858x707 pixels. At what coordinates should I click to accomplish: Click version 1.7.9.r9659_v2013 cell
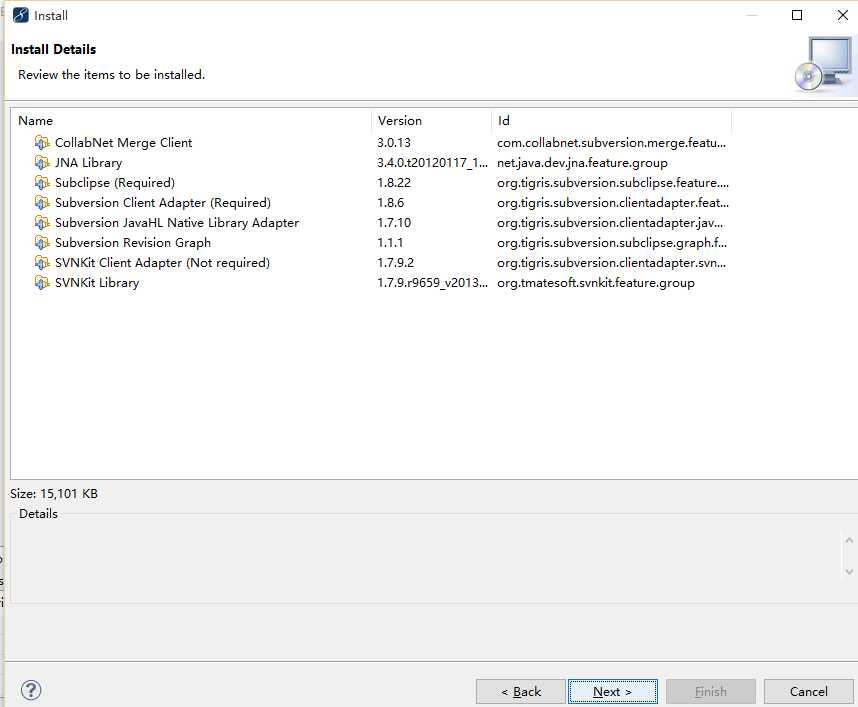[432, 282]
